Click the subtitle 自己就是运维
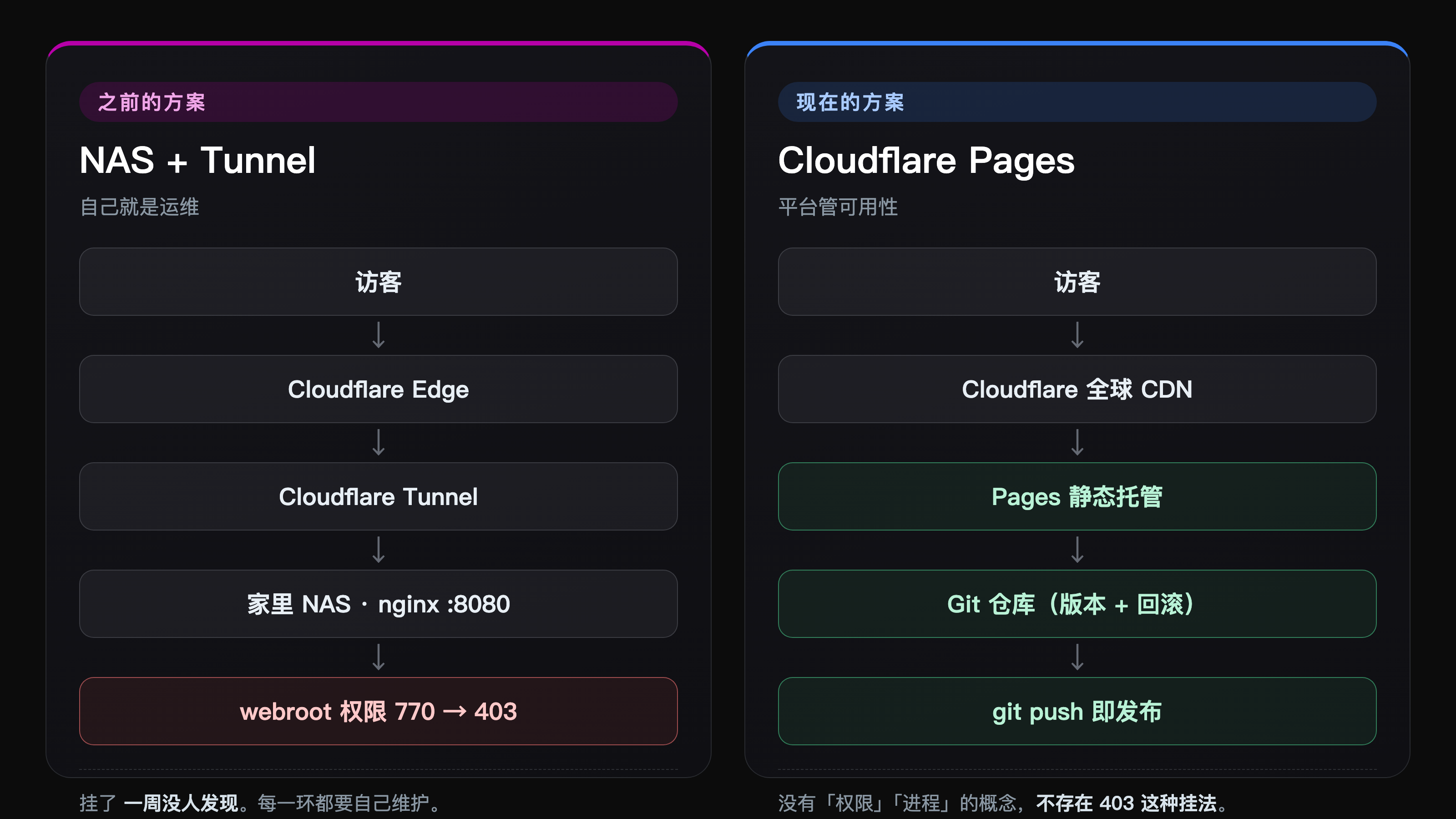This screenshot has height=819, width=1456. 140,207
